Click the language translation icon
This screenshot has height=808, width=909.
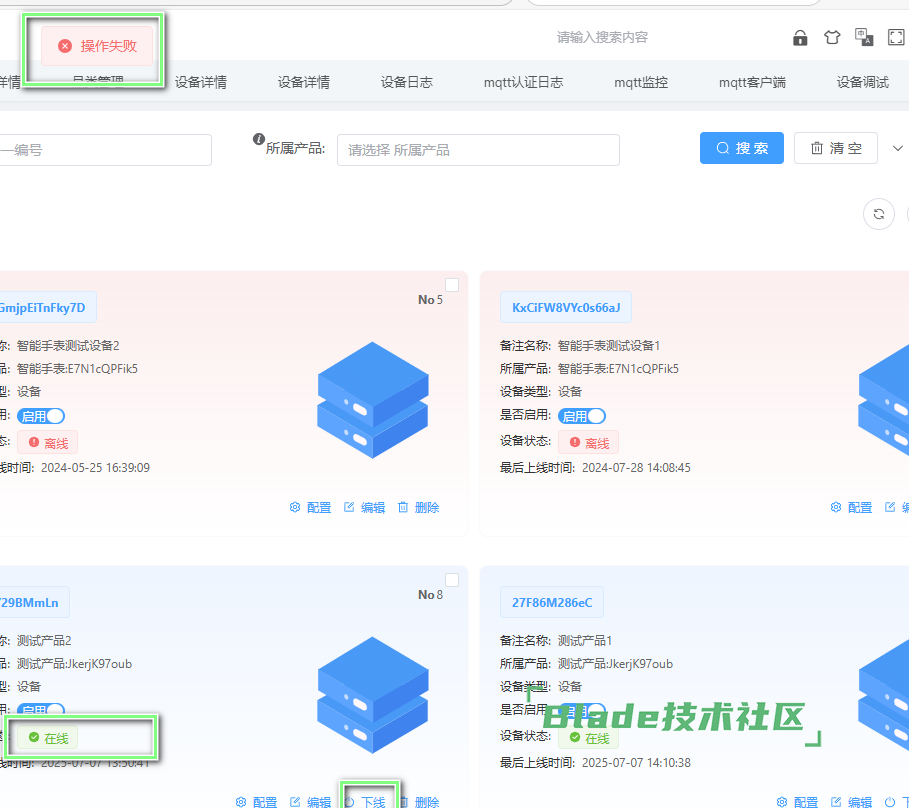tap(864, 38)
